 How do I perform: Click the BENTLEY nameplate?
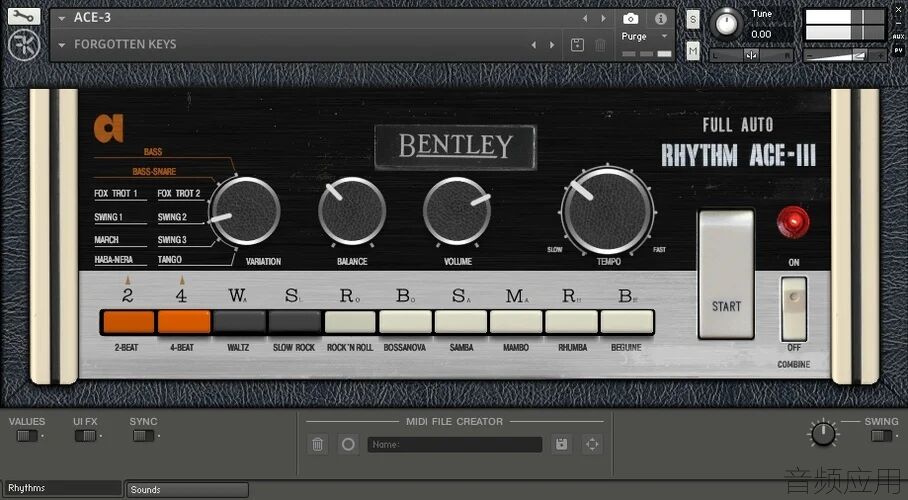[x=455, y=147]
